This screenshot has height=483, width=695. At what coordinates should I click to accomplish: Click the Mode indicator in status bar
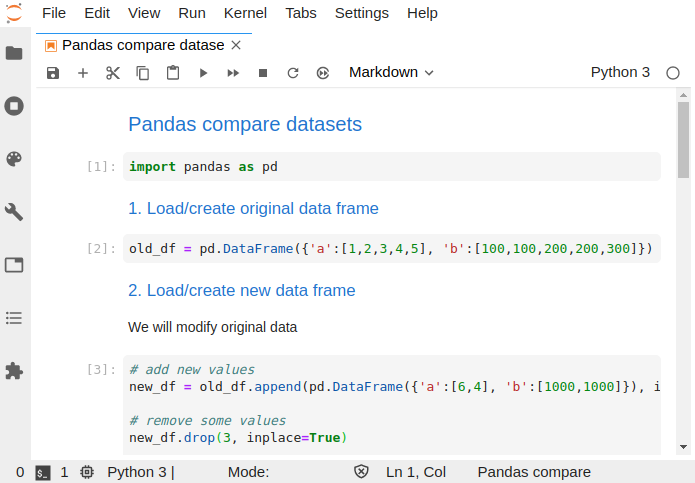point(249,472)
